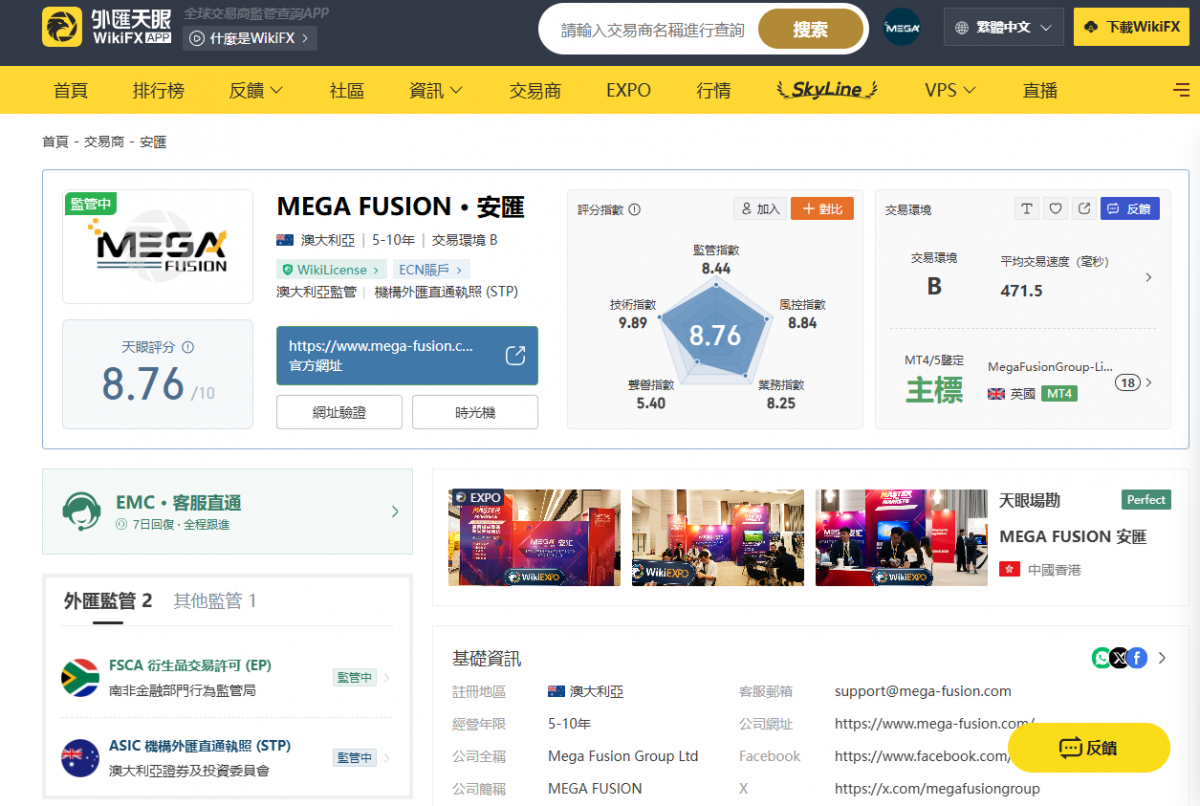The width and height of the screenshot is (1200, 806).
Task: Go to the 首頁 nav tab
Action: click(70, 90)
